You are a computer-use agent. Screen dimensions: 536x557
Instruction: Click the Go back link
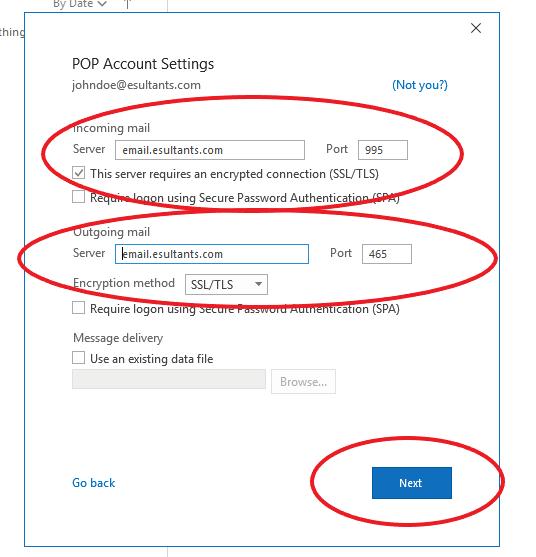pyautogui.click(x=93, y=483)
